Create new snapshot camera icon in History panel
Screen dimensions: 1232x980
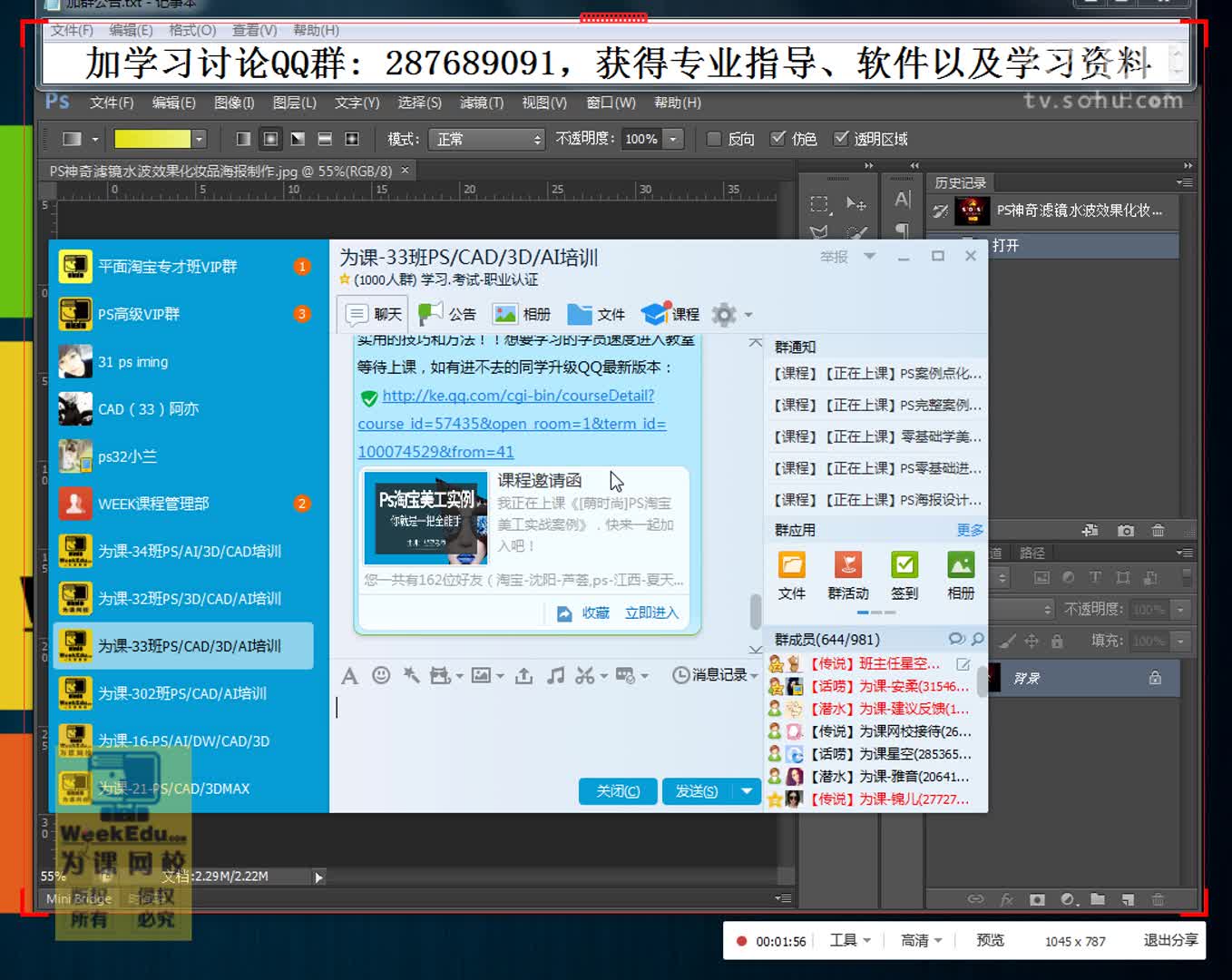coord(1126,531)
